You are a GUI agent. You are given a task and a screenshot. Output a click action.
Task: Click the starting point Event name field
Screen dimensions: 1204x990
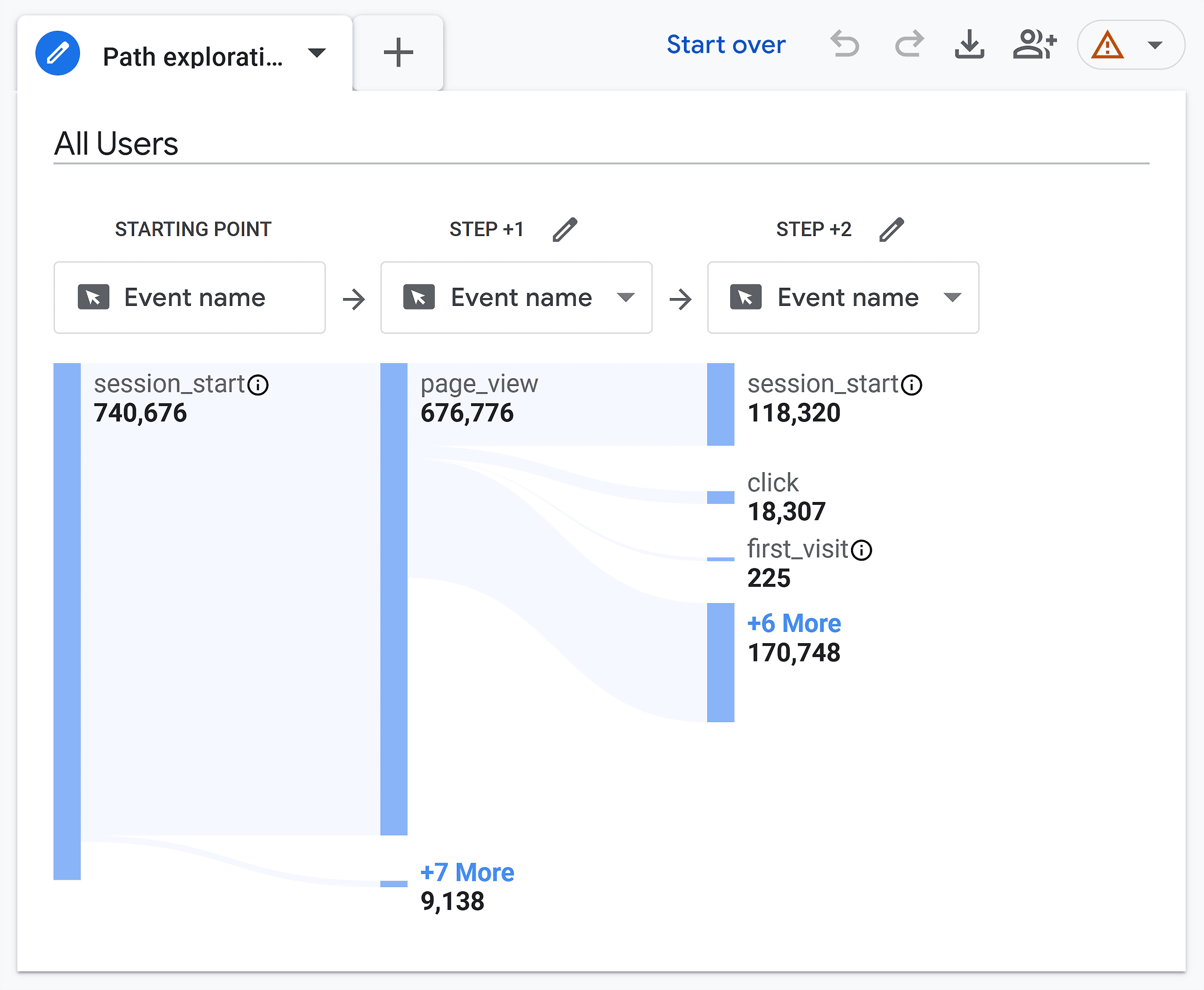point(190,298)
